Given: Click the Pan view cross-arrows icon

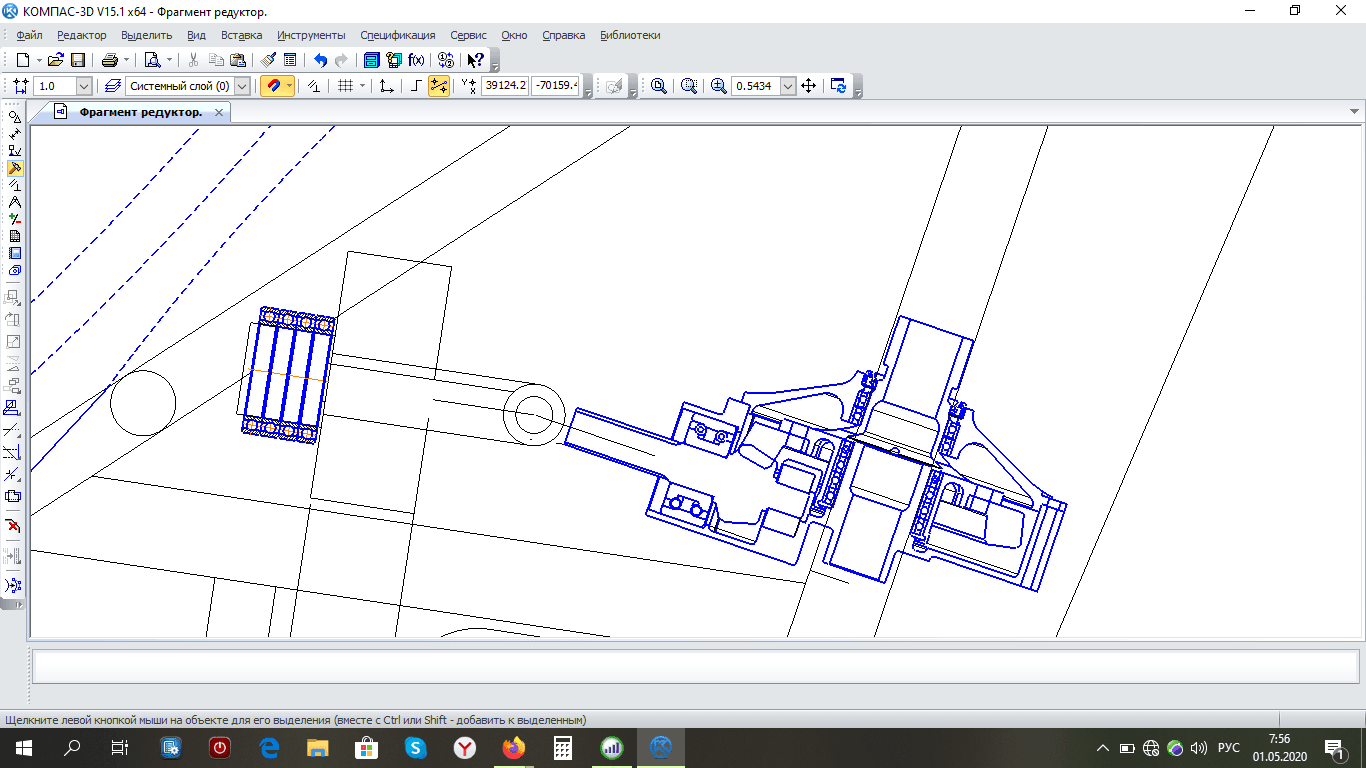Looking at the screenshot, I should tap(809, 86).
